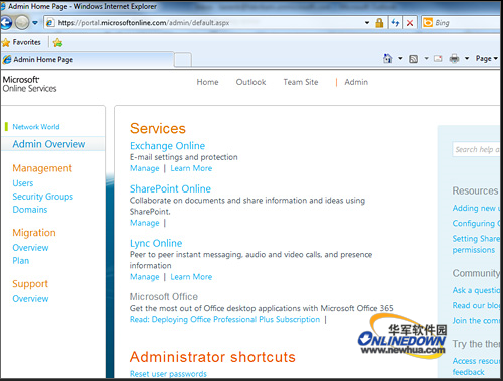This screenshot has width=503, height=381.
Task: Open the Page menu dropdown
Action: pos(487,59)
